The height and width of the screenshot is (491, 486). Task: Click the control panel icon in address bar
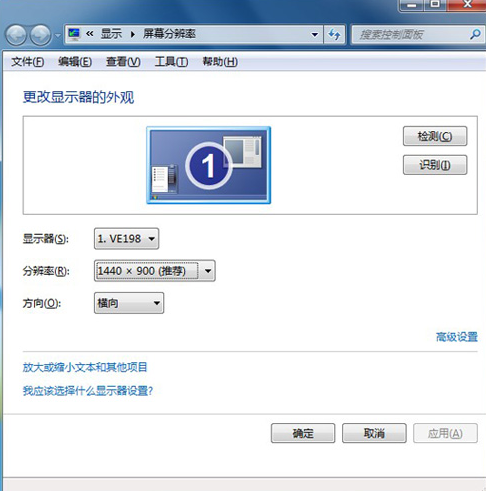click(x=74, y=34)
